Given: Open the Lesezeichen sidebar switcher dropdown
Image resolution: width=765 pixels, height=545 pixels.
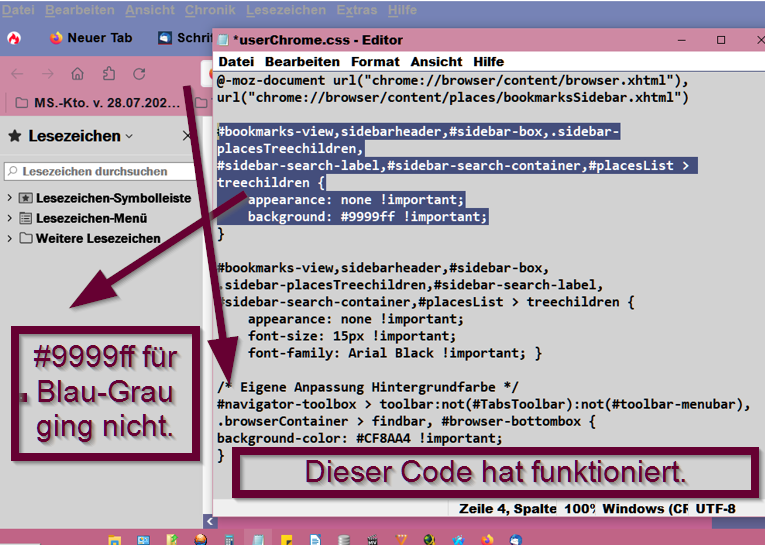Looking at the screenshot, I should pos(129,137).
